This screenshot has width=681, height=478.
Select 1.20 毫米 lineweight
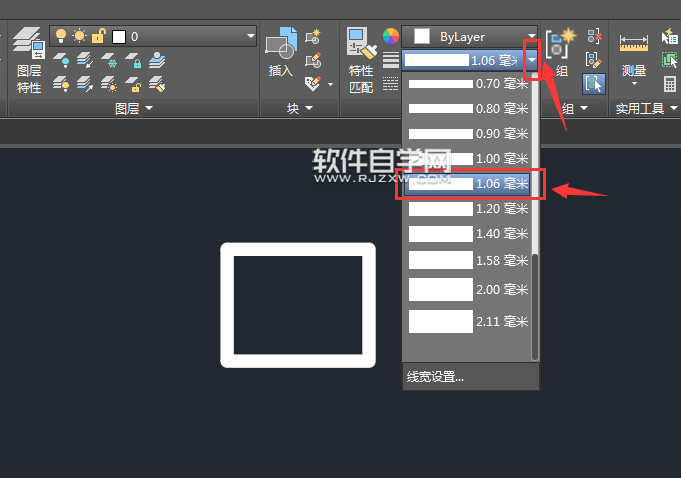468,209
